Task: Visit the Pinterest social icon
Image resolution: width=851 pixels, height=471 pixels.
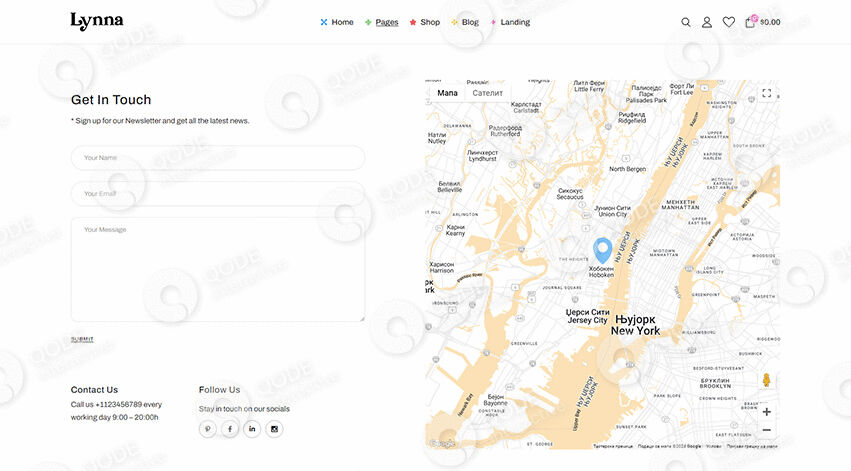Action: (208, 429)
